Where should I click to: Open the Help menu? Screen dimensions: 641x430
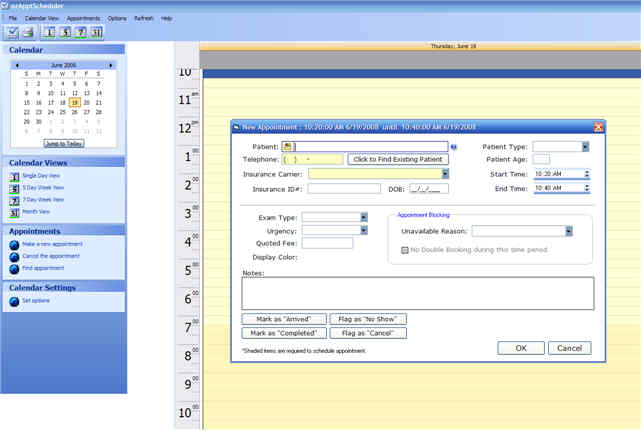tap(166, 18)
